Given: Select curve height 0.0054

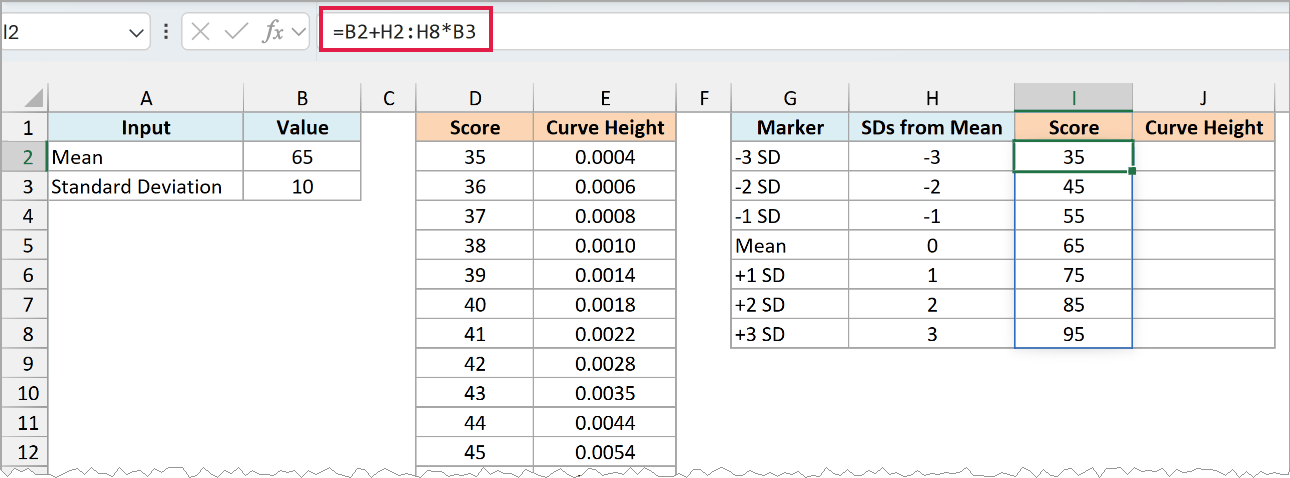Looking at the screenshot, I should click(x=605, y=452).
